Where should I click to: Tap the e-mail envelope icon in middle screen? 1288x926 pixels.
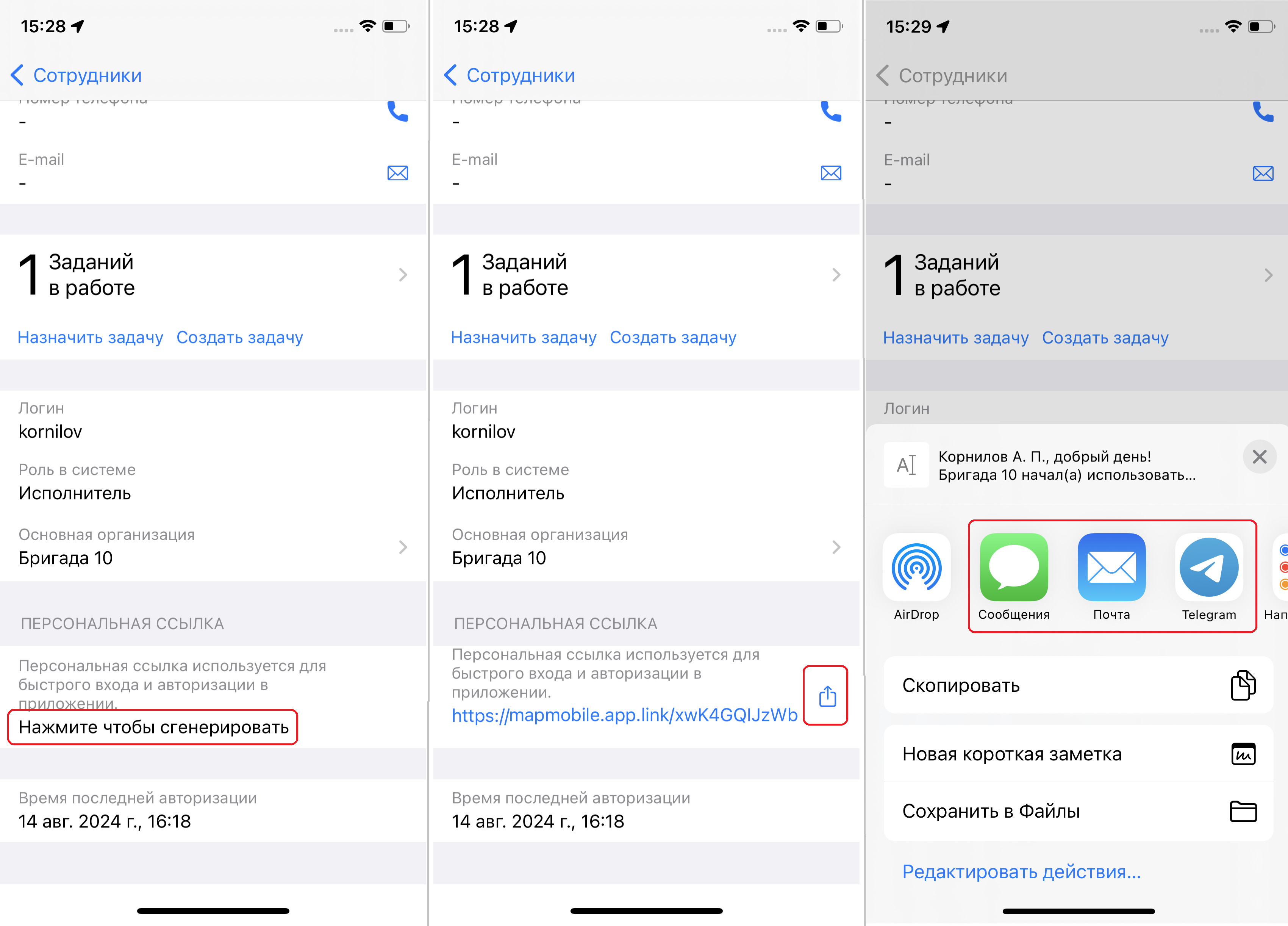pos(831,173)
